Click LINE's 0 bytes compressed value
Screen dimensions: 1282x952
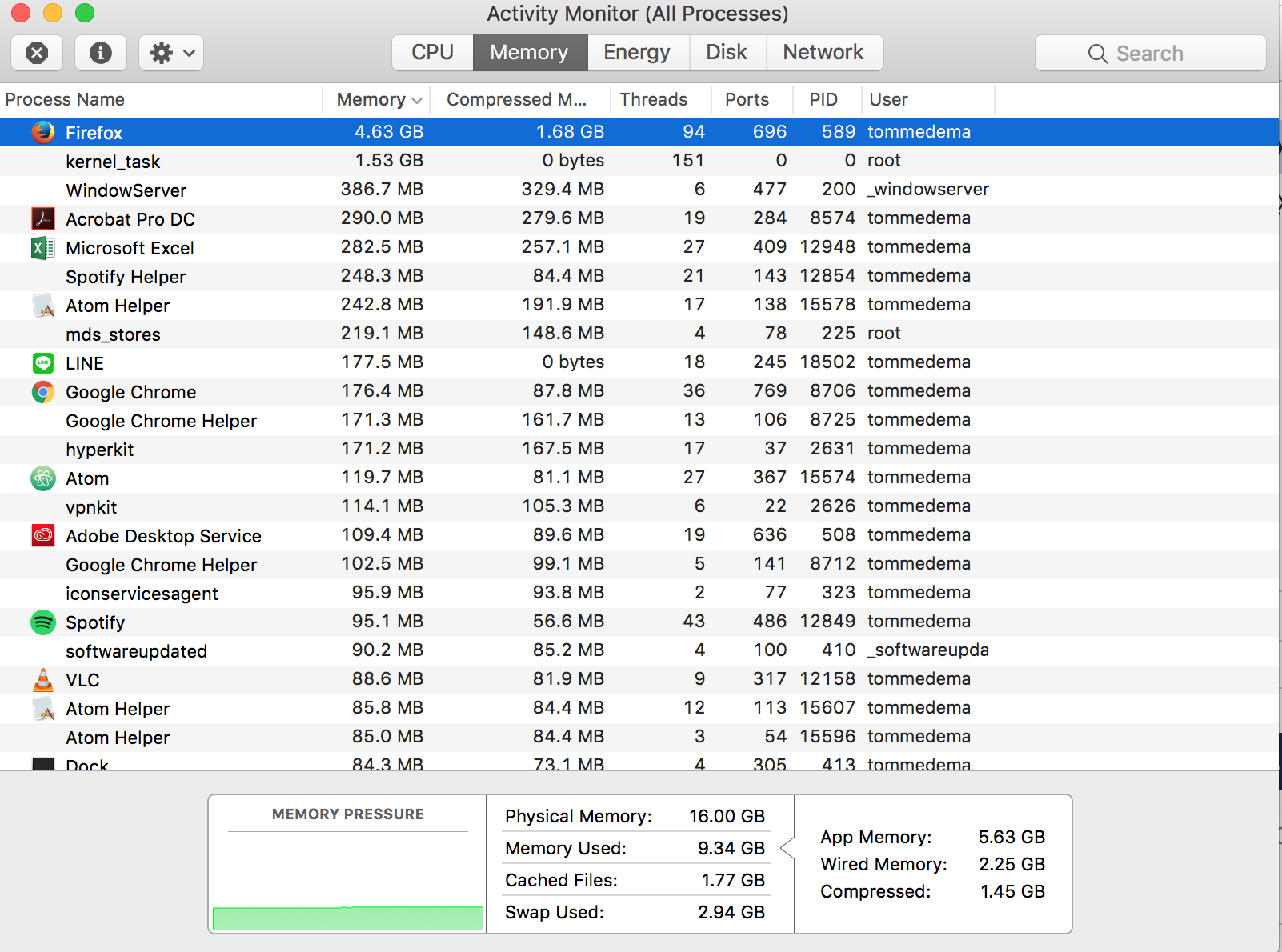(573, 362)
